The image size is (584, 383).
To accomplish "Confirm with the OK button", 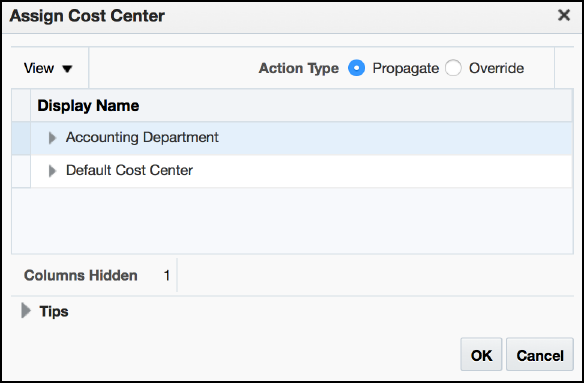I will point(481,354).
